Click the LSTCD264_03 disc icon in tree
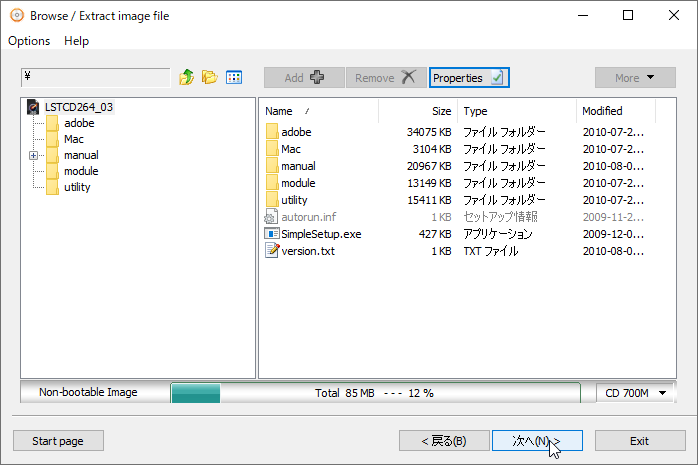The height and width of the screenshot is (465, 698). pos(33,107)
